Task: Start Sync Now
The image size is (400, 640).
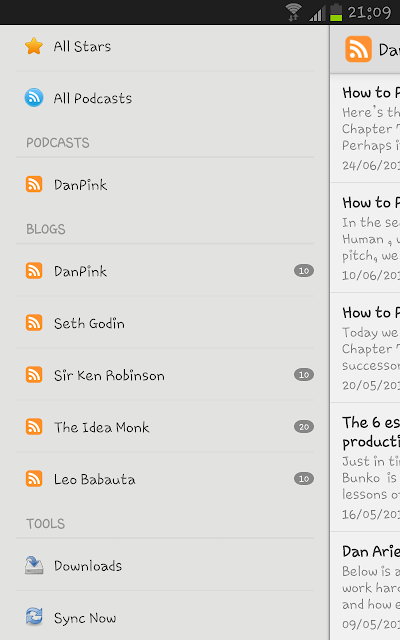Action: [165, 617]
